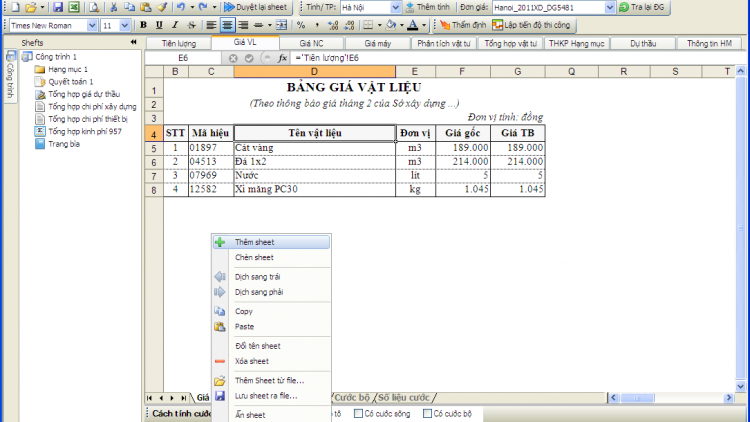Open font color dropdown arrow
Viewport: 750px width, 422px height.
tap(424, 25)
